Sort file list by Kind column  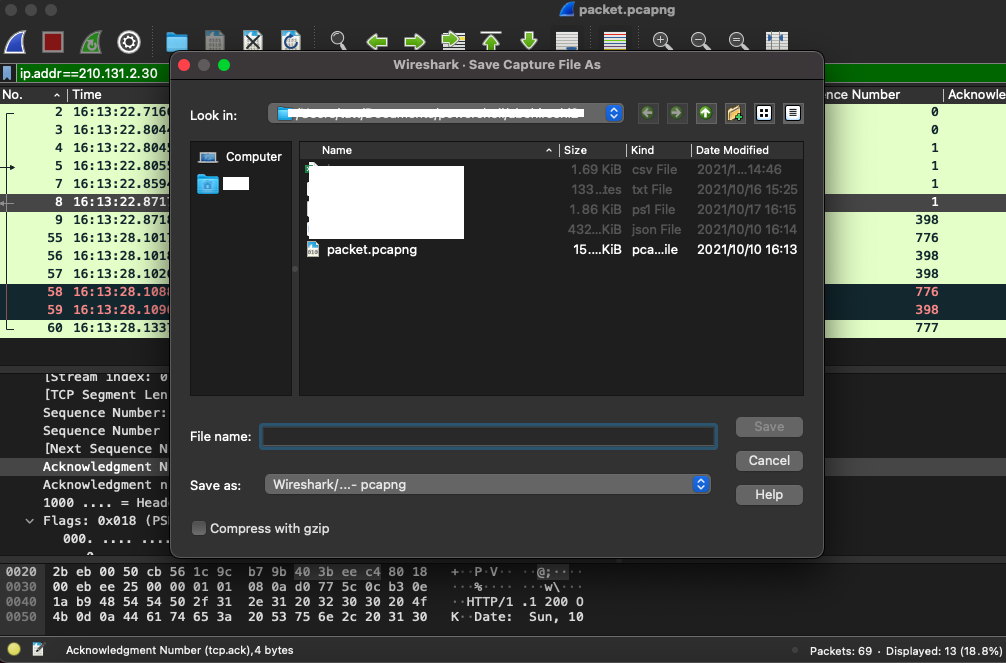pyautogui.click(x=659, y=150)
